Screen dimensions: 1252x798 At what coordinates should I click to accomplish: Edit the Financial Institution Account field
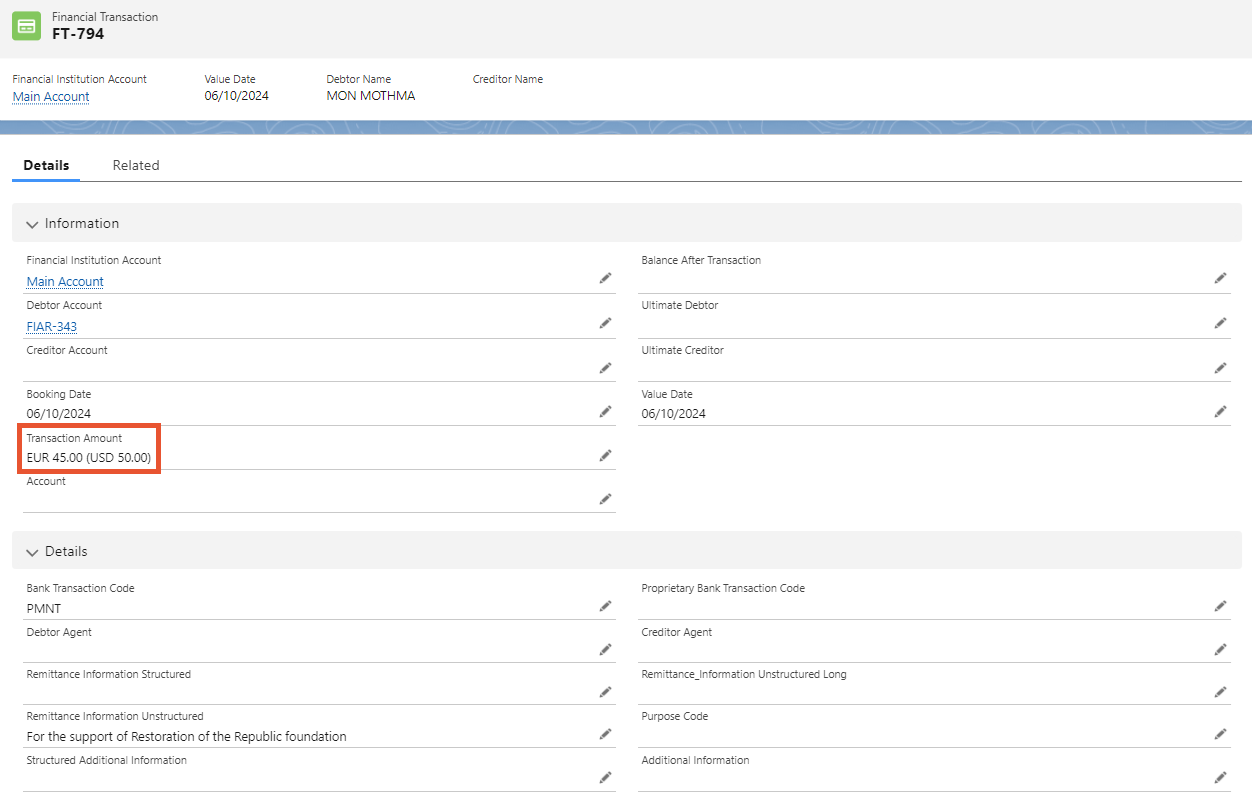tap(605, 278)
